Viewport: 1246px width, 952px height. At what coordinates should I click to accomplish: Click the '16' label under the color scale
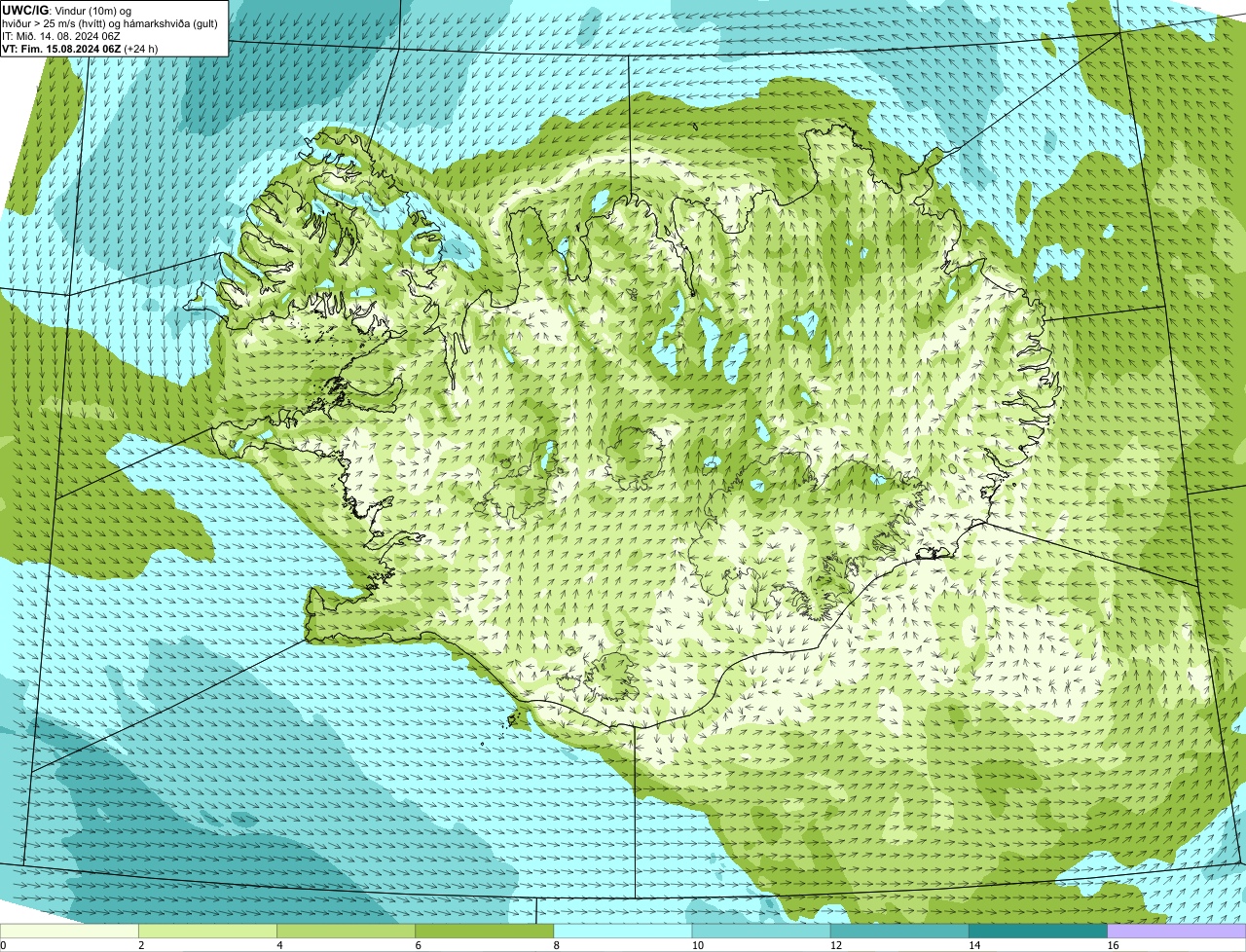click(1112, 945)
